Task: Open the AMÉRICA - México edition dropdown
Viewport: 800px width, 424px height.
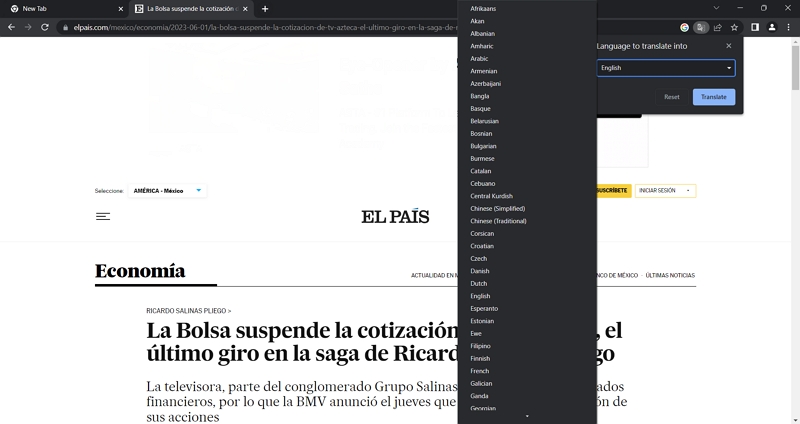Action: (x=167, y=191)
